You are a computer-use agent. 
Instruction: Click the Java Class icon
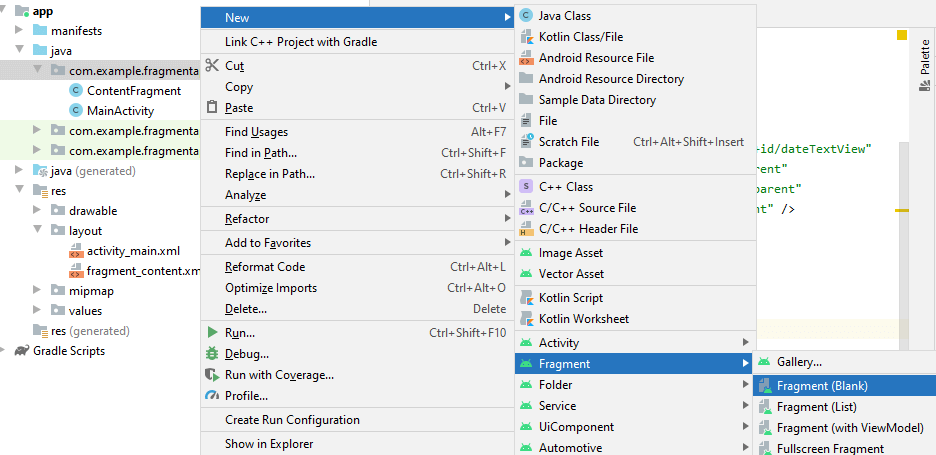click(526, 16)
